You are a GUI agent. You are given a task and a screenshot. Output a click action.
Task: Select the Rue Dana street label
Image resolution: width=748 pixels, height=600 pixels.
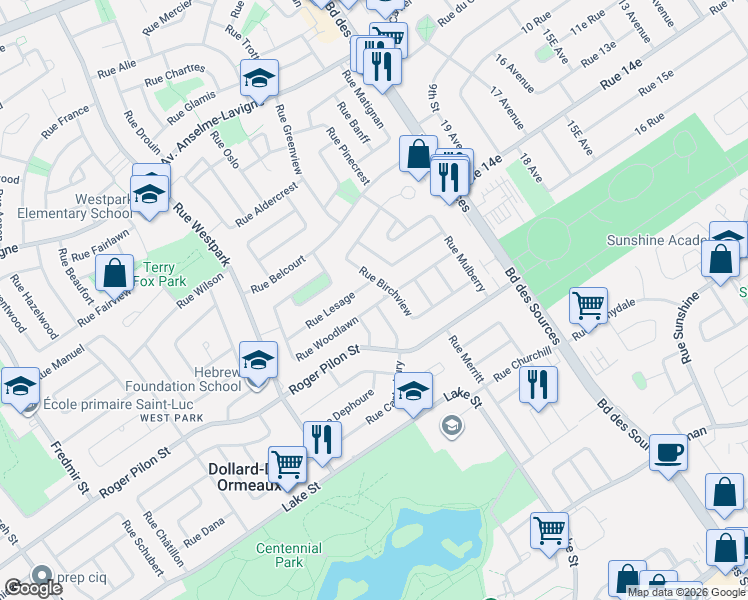[x=204, y=533]
